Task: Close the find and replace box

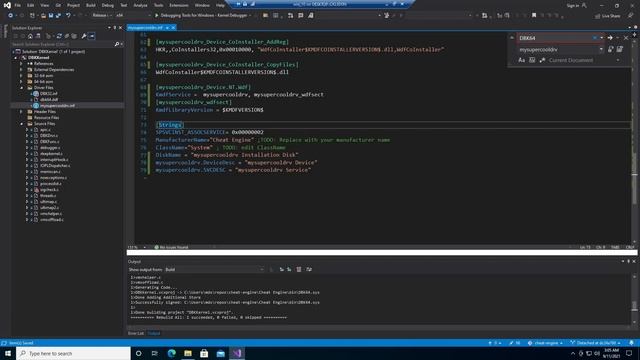Action: pyautogui.click(x=626, y=38)
